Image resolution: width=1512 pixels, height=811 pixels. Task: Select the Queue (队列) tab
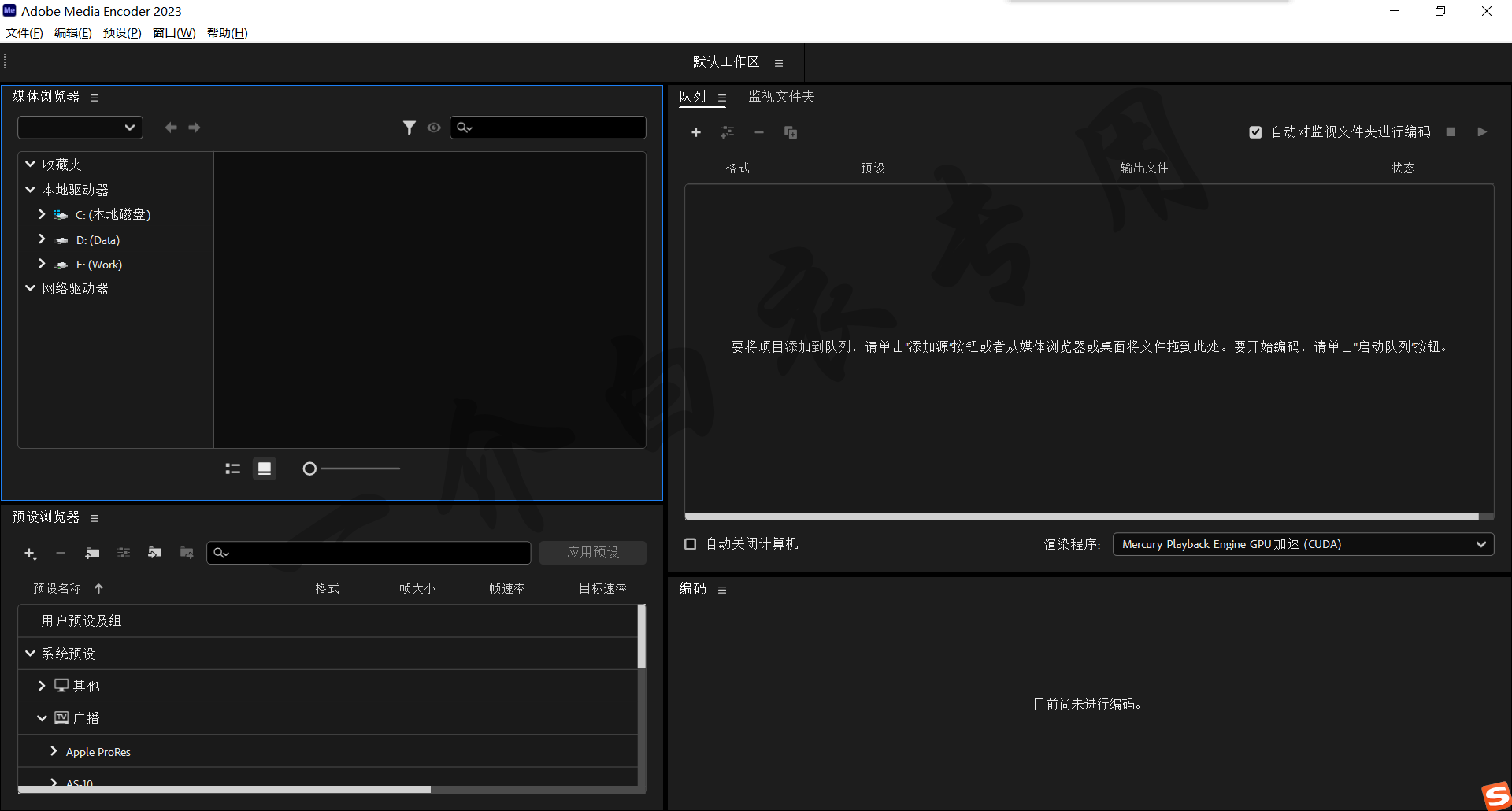tap(693, 96)
